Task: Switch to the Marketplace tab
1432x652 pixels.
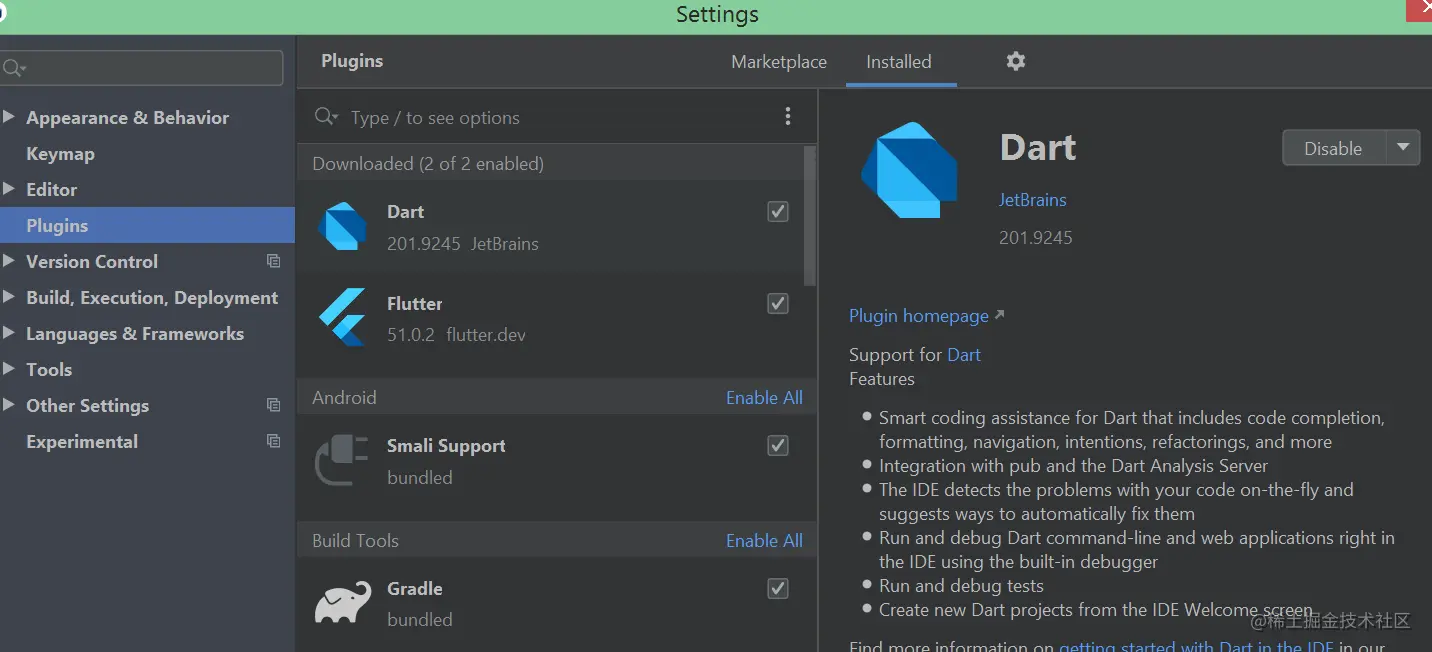Action: coord(779,62)
